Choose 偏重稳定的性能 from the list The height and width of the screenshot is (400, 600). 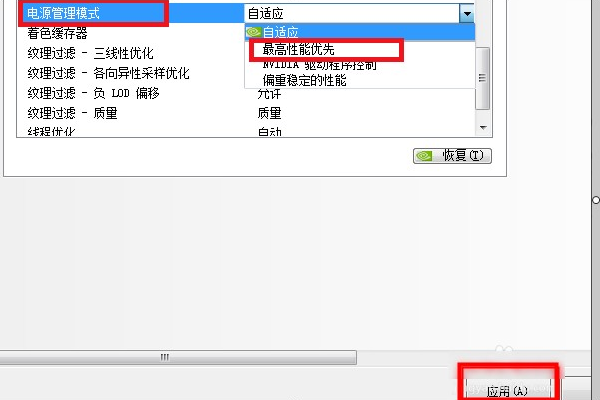coord(305,80)
